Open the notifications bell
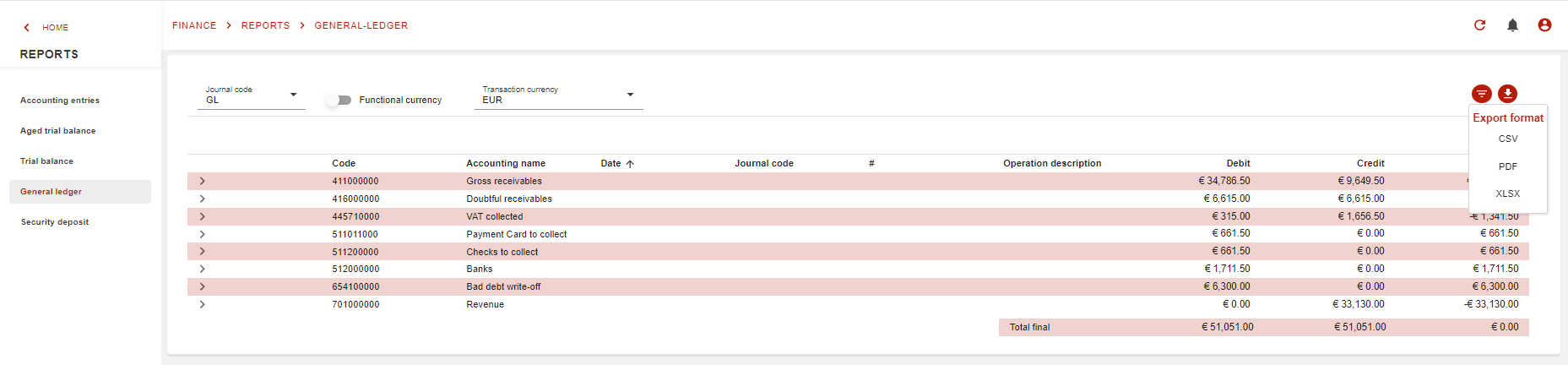This screenshot has height=365, width=1568. tap(1512, 25)
